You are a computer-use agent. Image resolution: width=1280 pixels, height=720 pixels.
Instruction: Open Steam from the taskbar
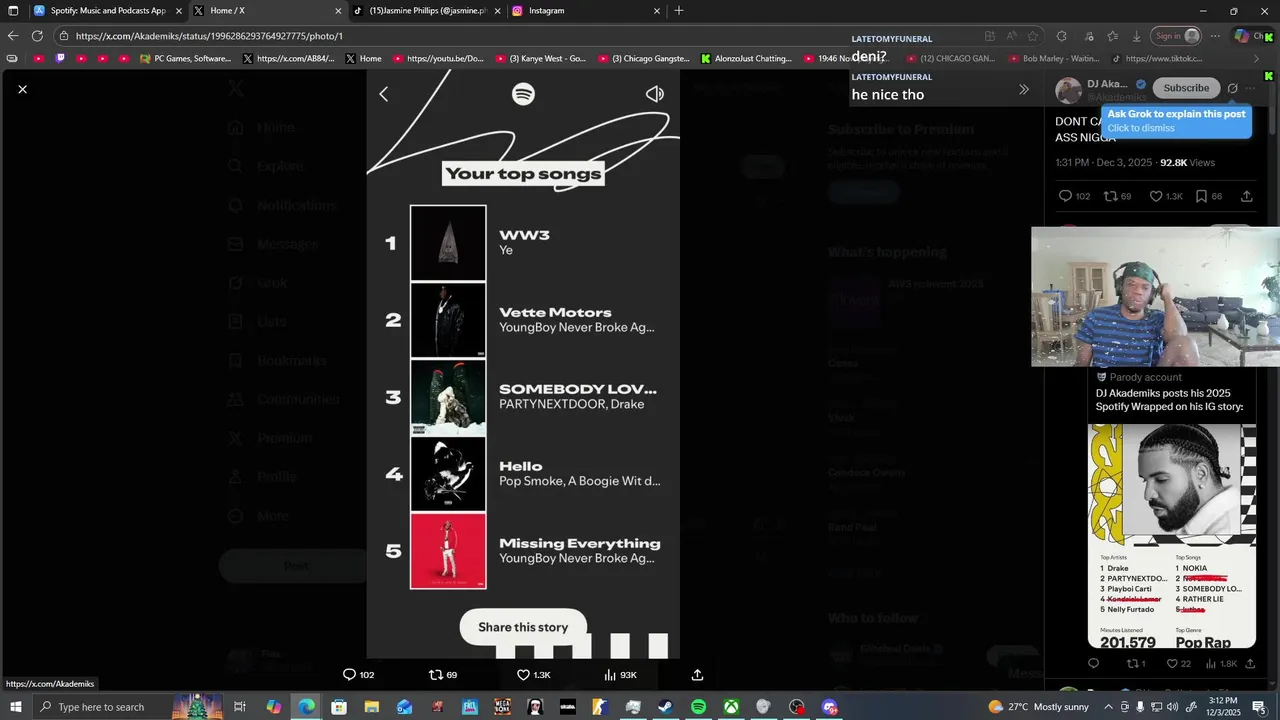tap(665, 707)
